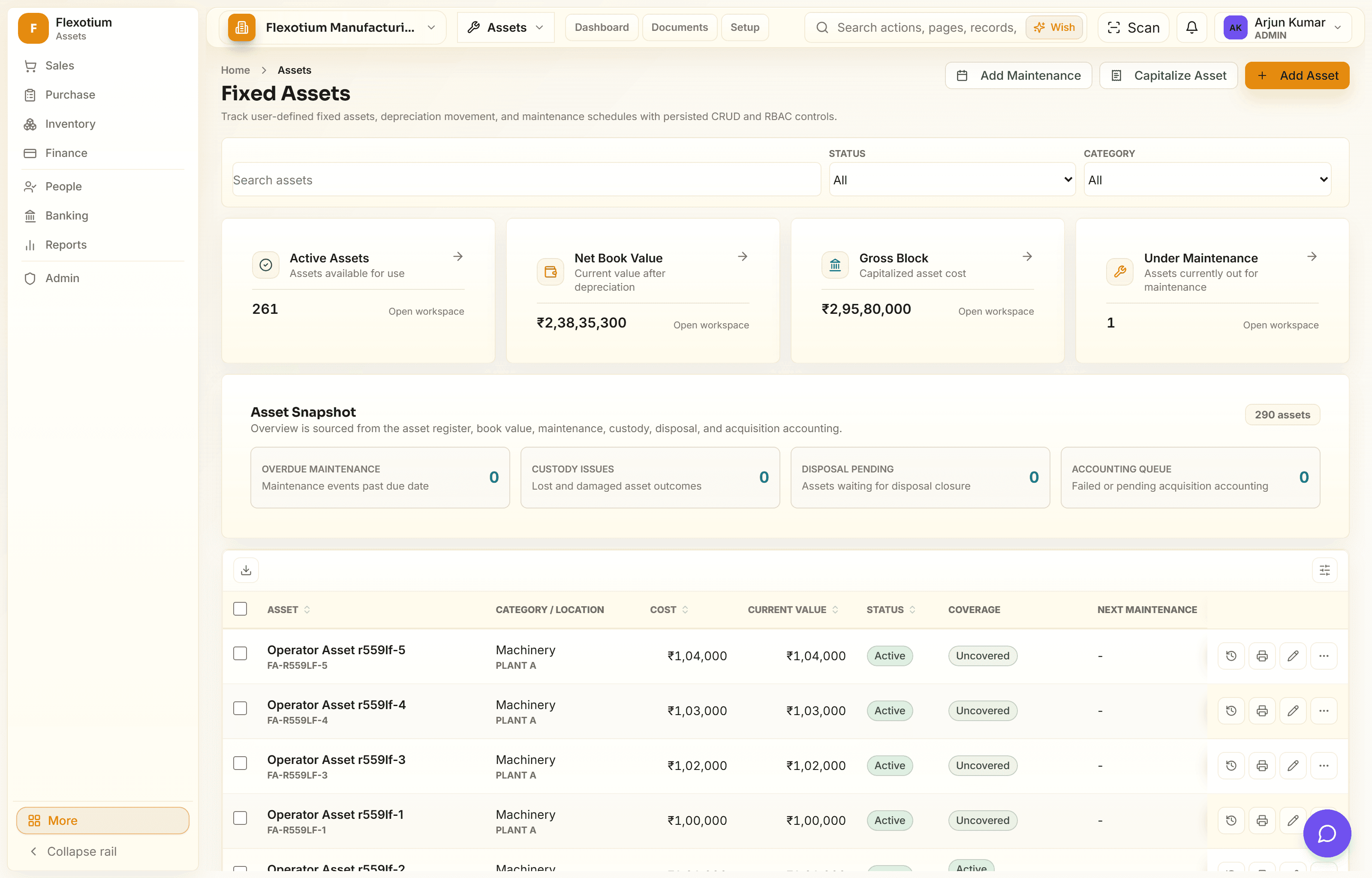This screenshot has height=878, width=1372.
Task: Open the Disposal Pending snapshot tile
Action: [x=920, y=478]
